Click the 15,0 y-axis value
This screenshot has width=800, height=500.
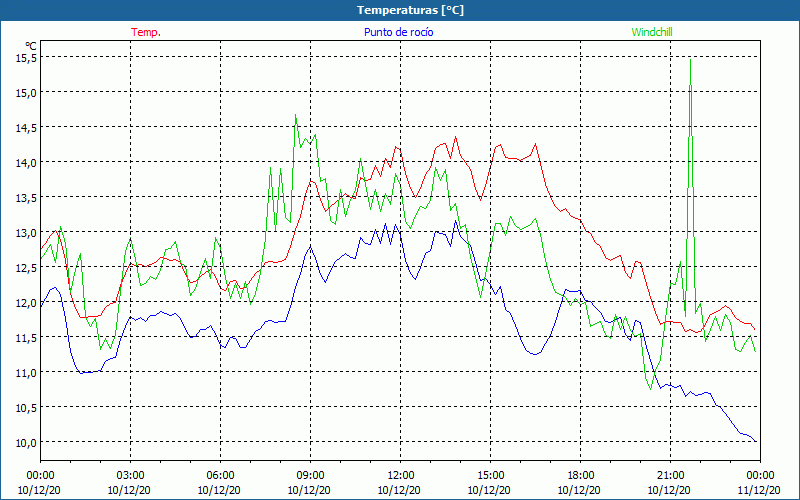point(26,93)
